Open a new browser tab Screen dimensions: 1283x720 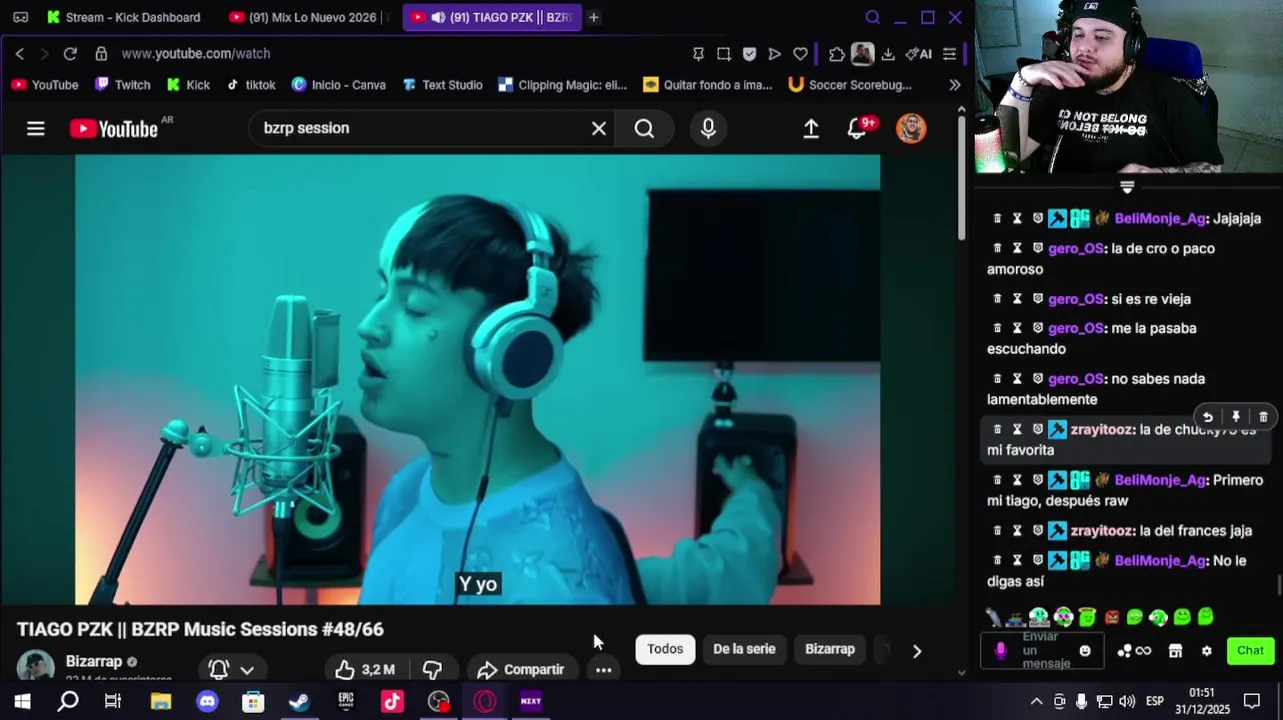tap(593, 17)
